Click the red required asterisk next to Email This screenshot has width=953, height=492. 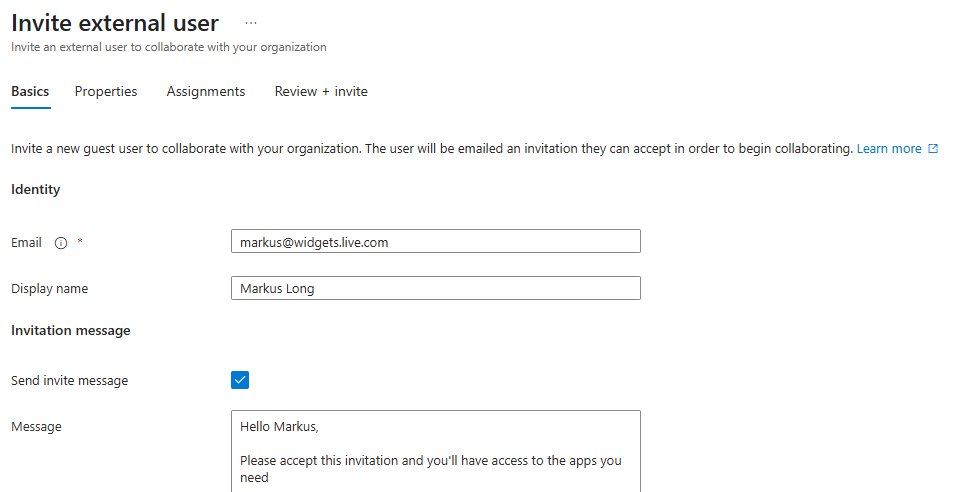point(79,243)
